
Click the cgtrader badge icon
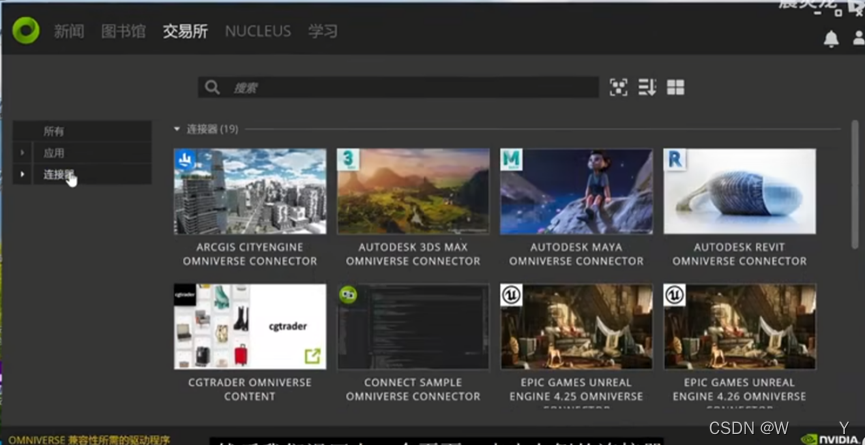185,295
